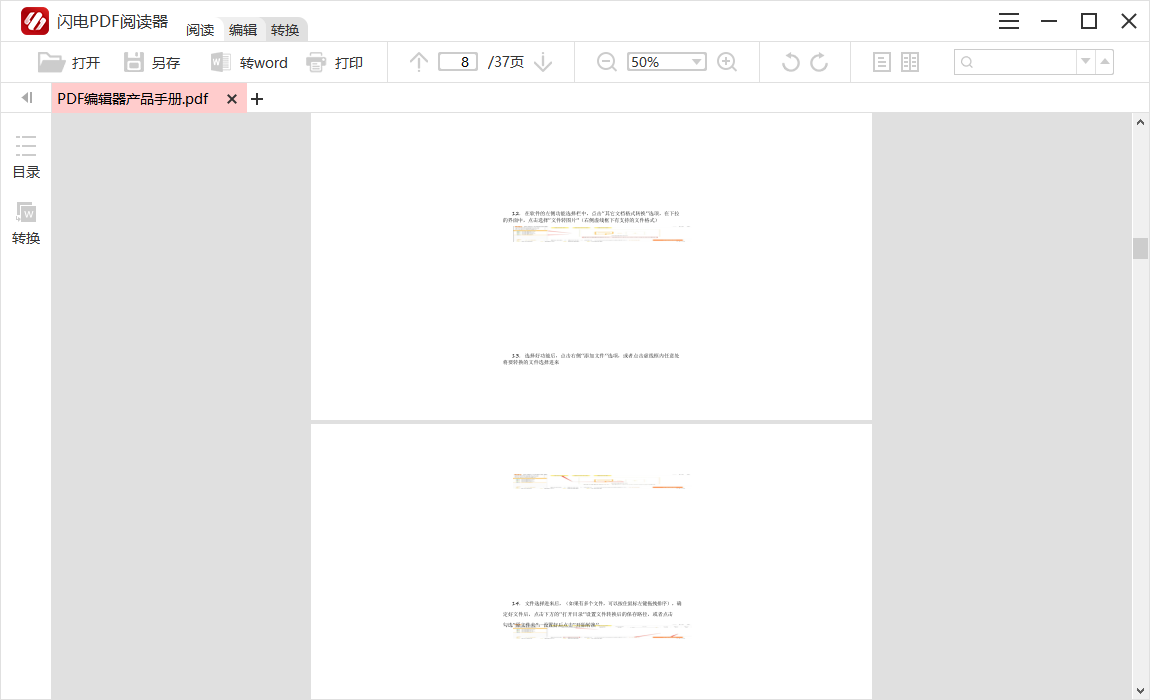Collapse the left sidebar panel
Screen dimensions: 1150x700
point(27,98)
